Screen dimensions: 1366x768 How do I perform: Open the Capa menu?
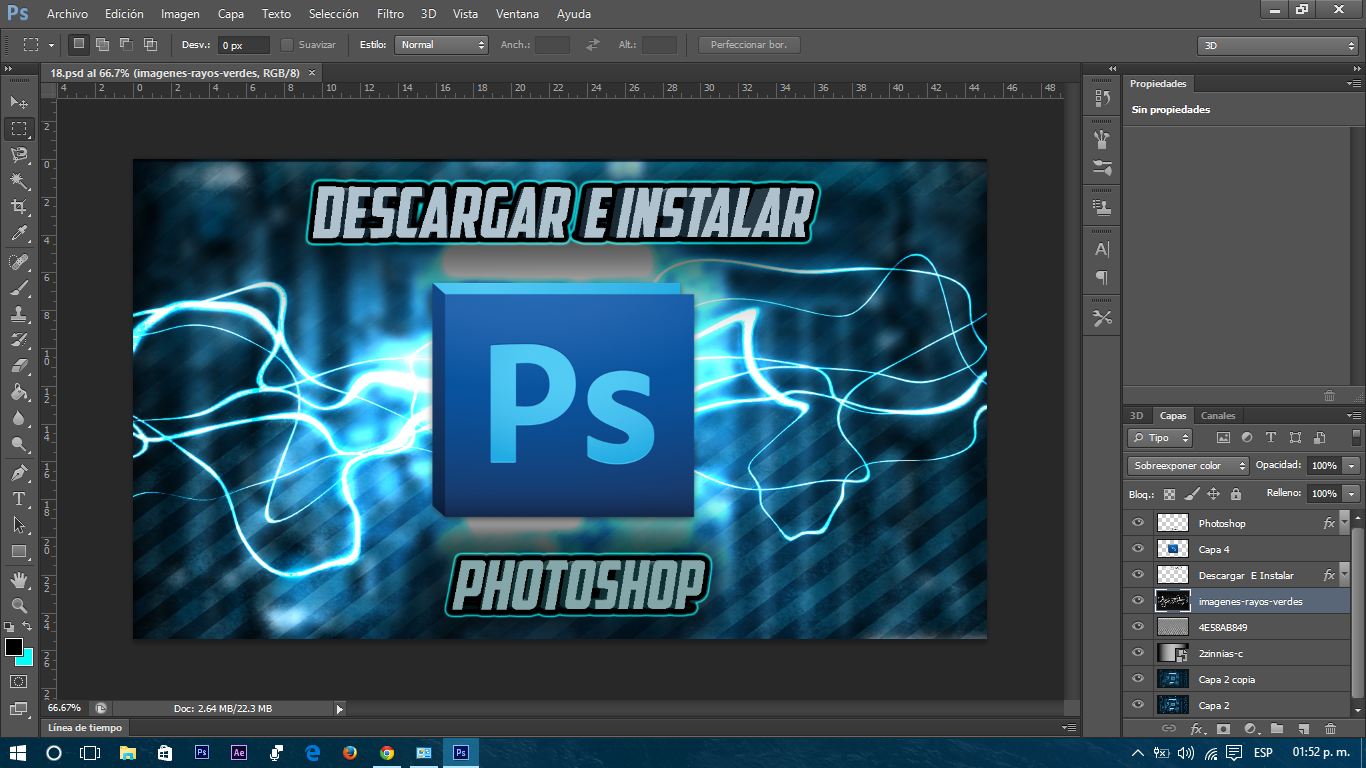[231, 14]
